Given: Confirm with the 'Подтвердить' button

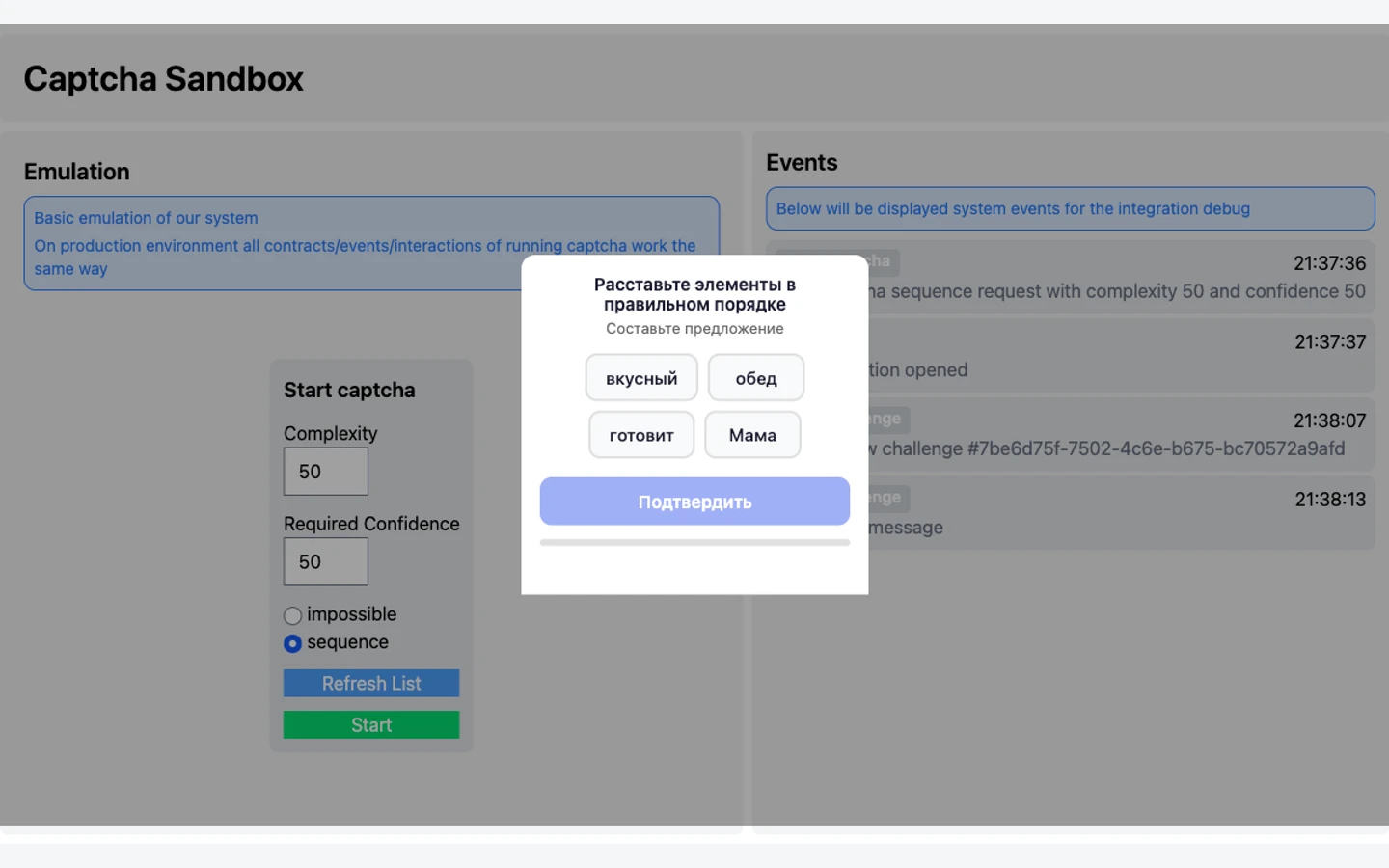Looking at the screenshot, I should tap(694, 502).
